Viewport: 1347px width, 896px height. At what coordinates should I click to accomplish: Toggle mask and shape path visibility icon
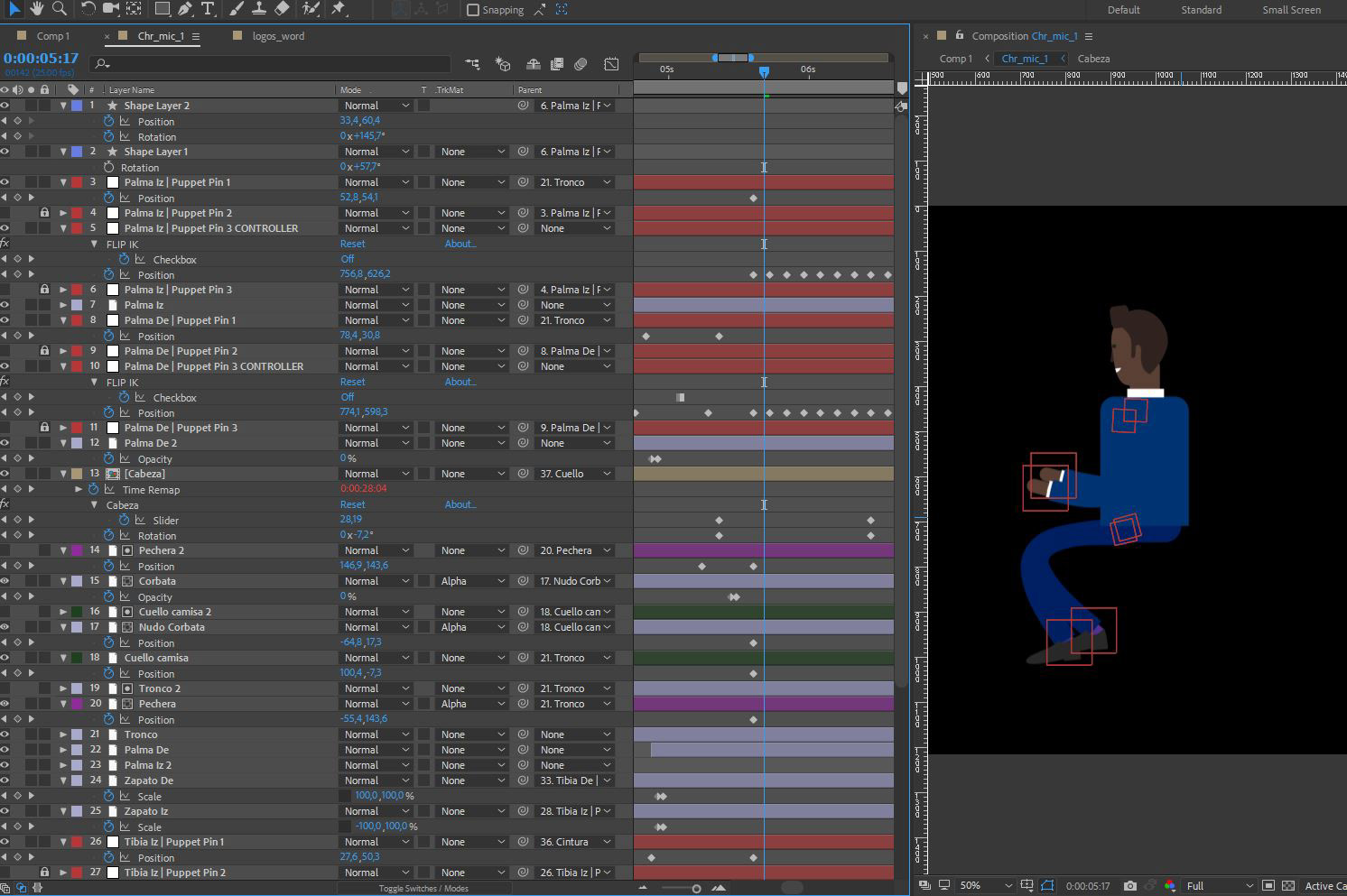pos(1047,886)
